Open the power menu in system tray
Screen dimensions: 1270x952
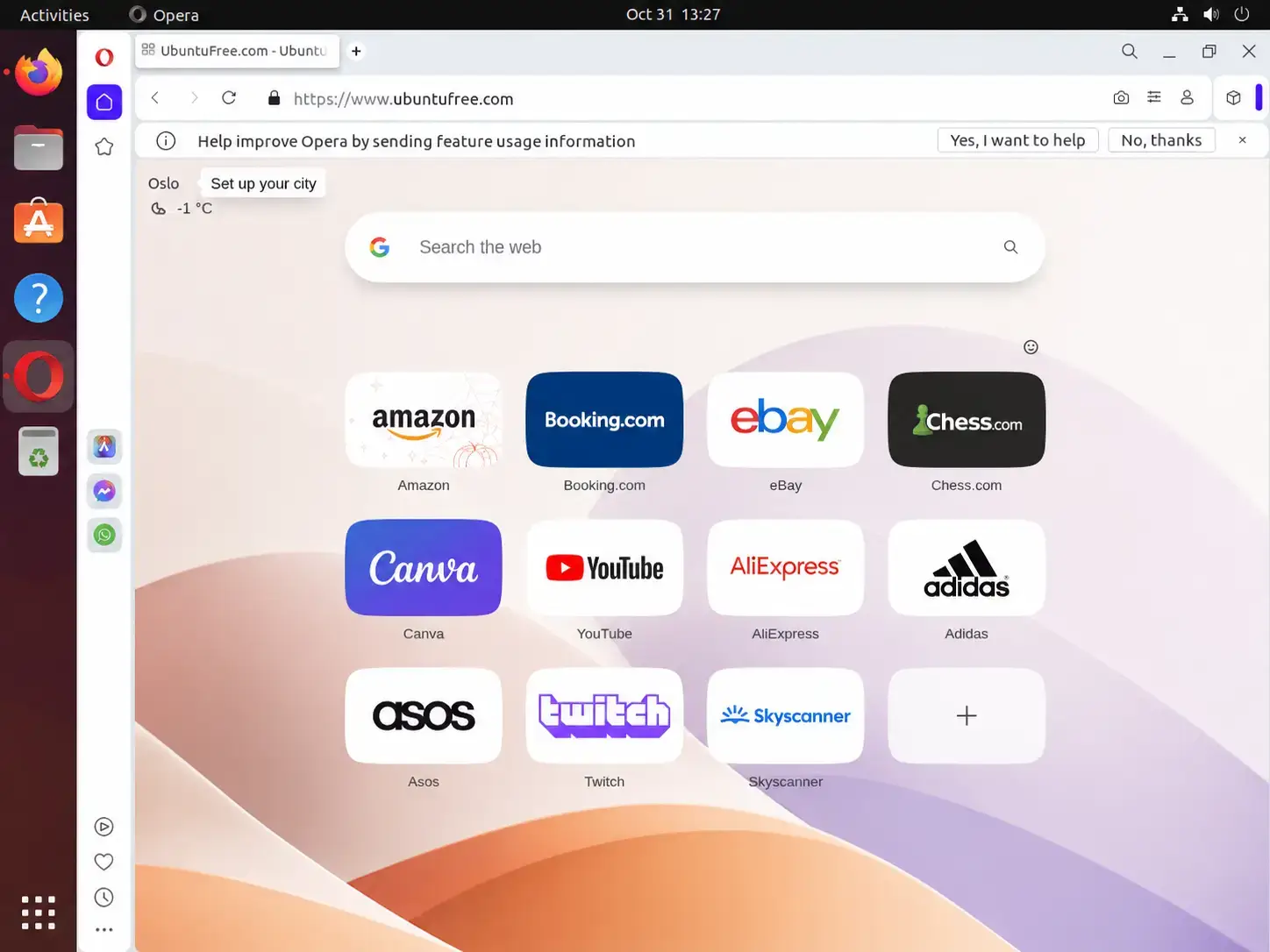[1242, 15]
